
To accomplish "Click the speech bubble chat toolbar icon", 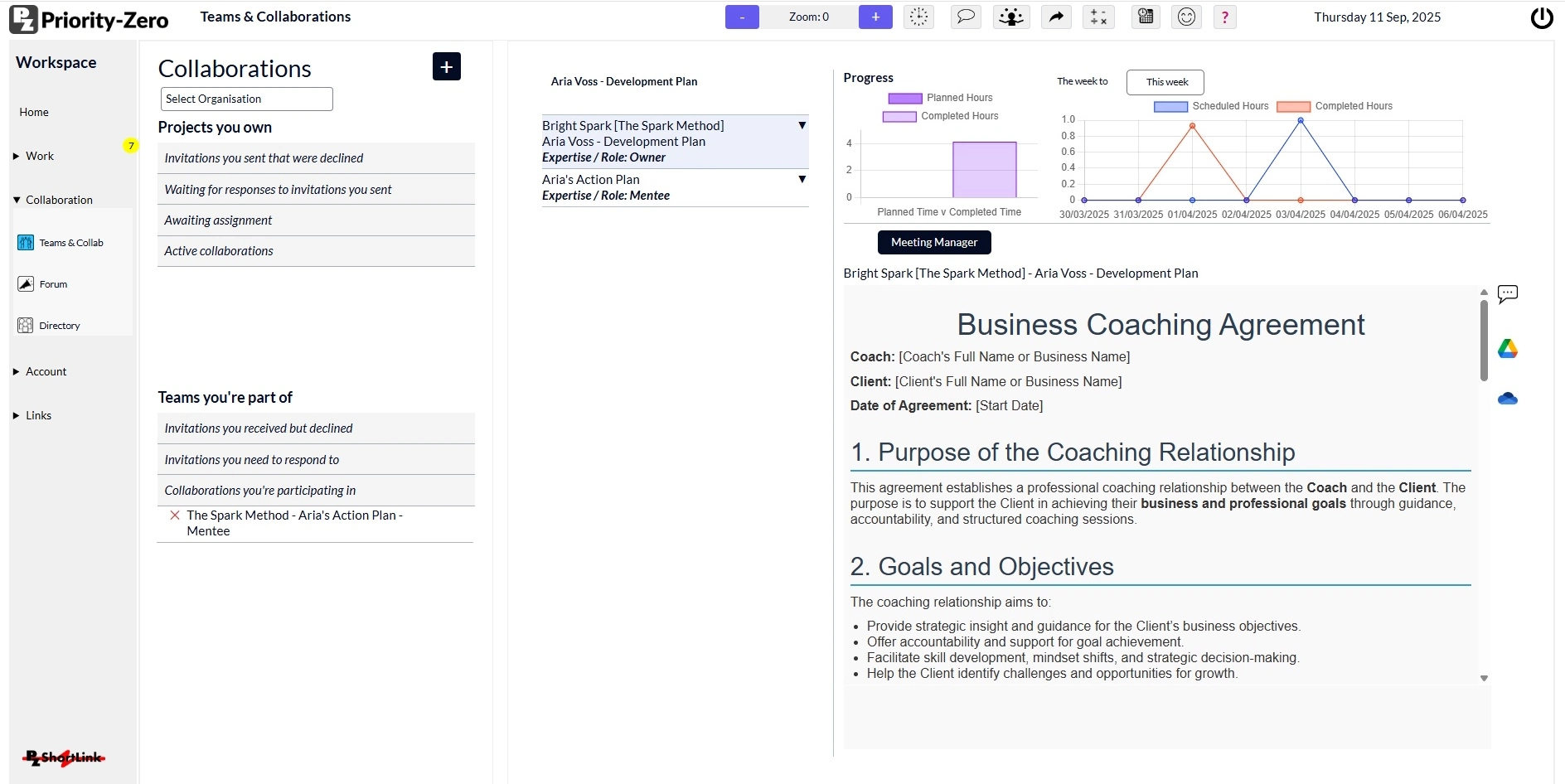I will pyautogui.click(x=966, y=17).
